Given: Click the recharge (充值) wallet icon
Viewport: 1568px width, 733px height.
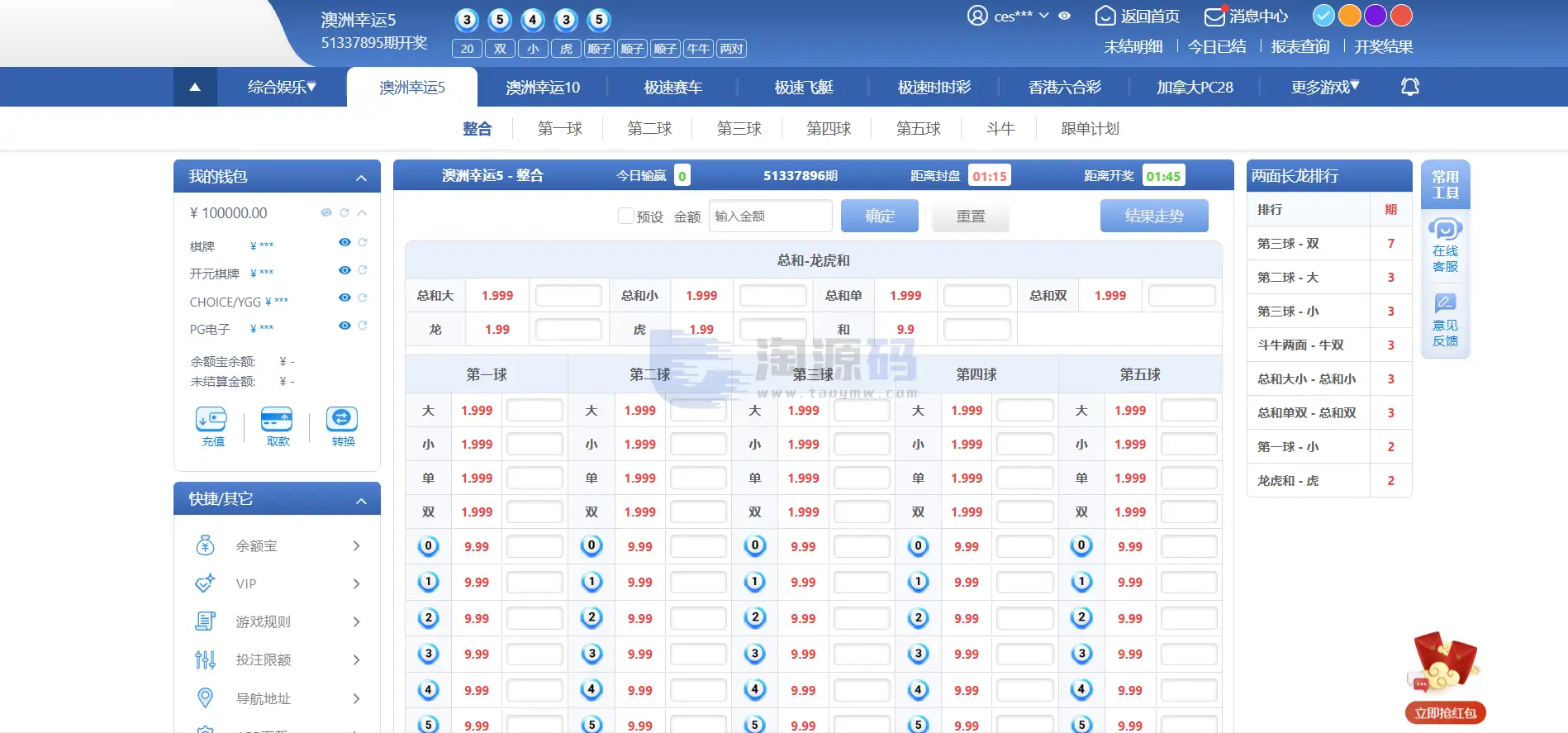Looking at the screenshot, I should tap(211, 419).
